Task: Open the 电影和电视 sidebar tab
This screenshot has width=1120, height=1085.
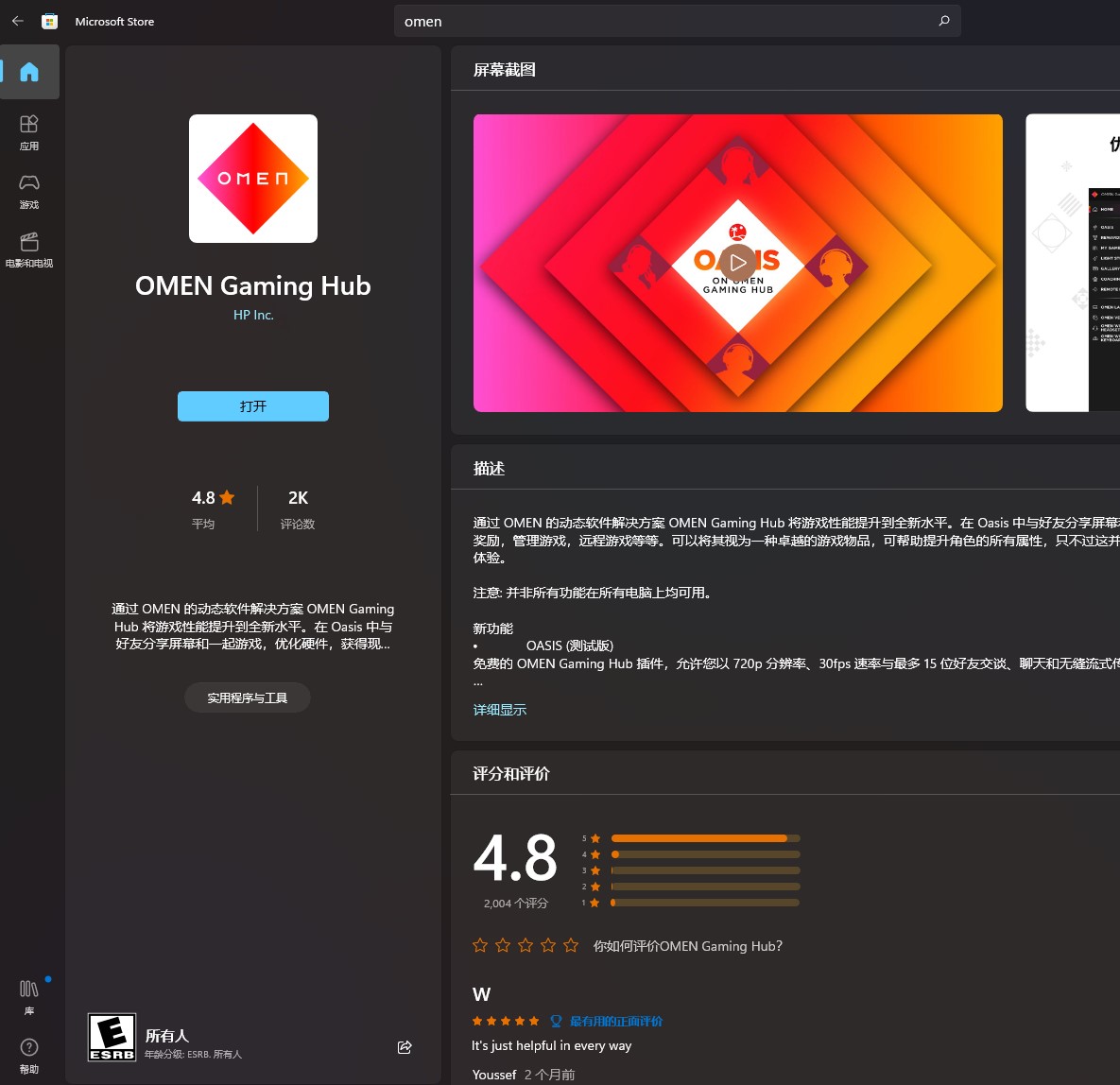Action: click(x=29, y=250)
